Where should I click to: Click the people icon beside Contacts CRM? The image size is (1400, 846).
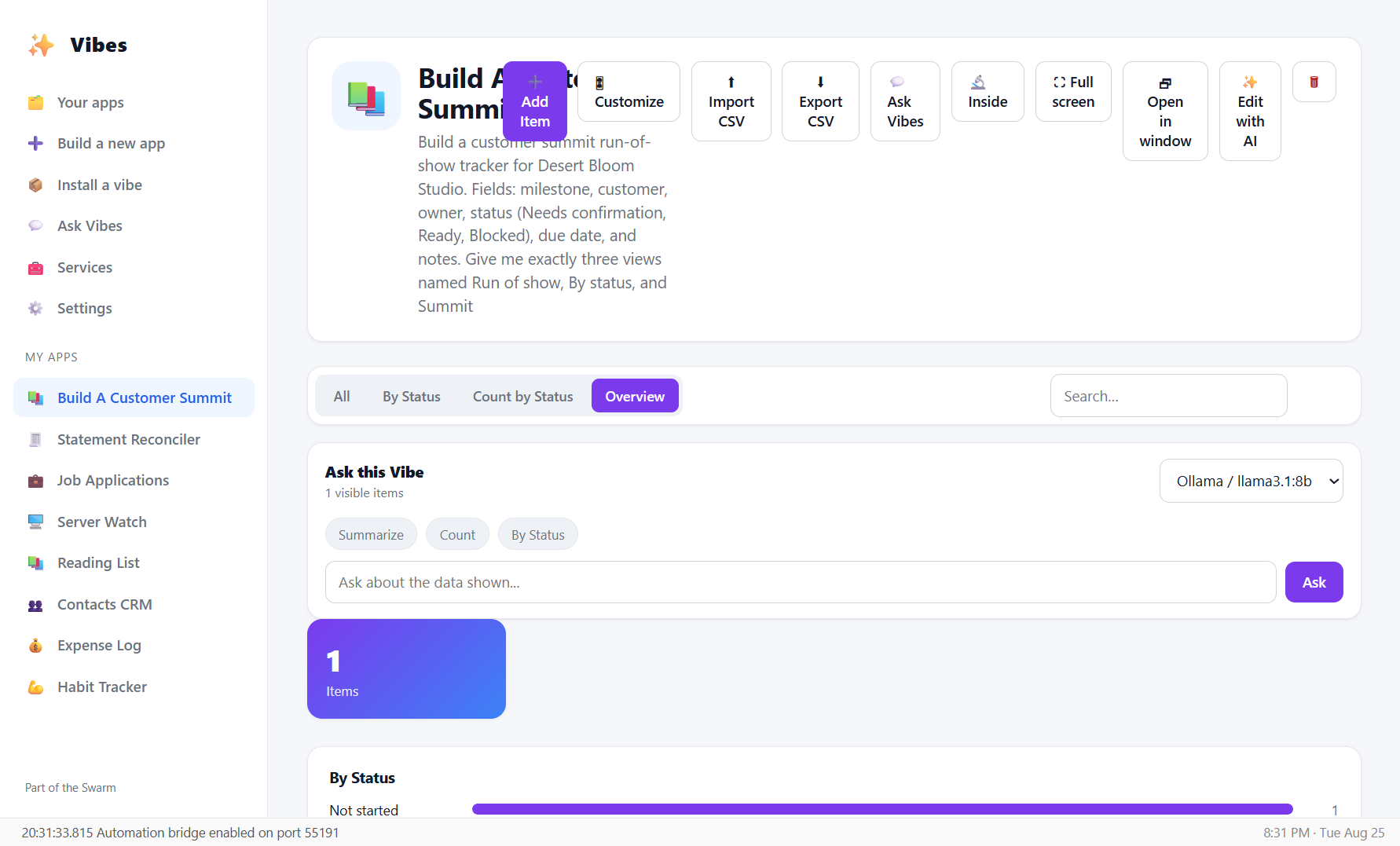pos(35,605)
